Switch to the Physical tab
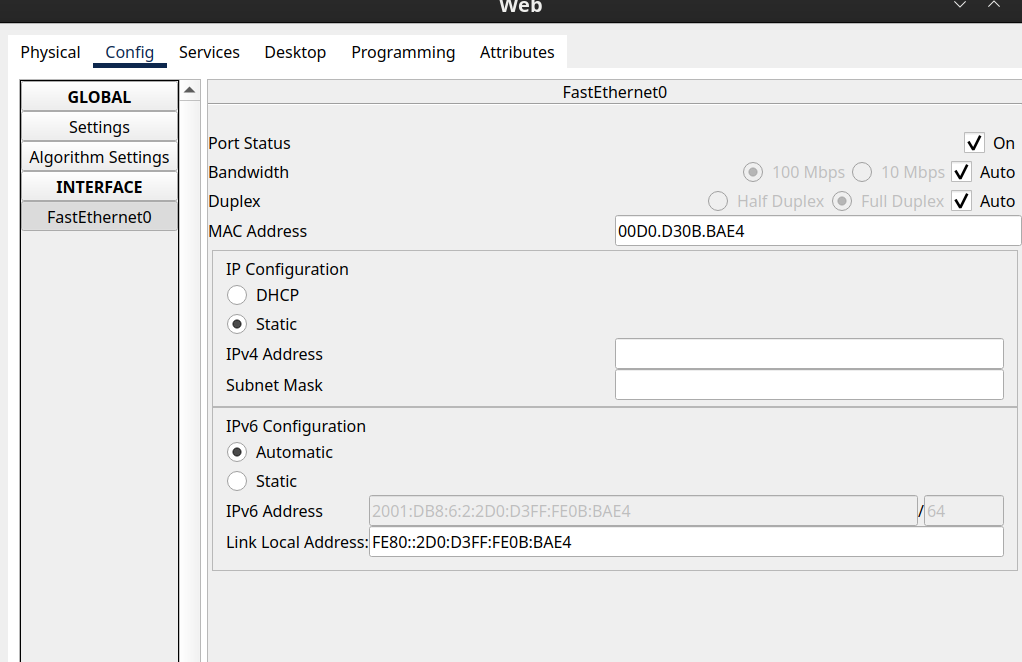Image resolution: width=1022 pixels, height=662 pixels. click(50, 52)
